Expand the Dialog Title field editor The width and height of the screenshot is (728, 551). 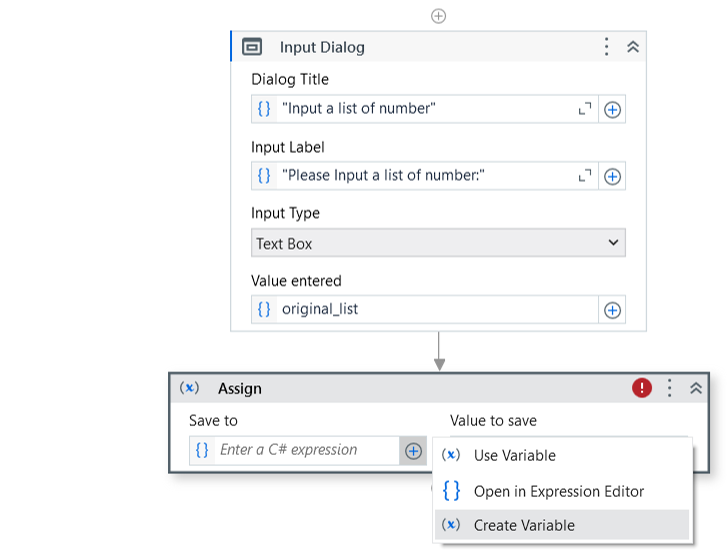pyautogui.click(x=585, y=109)
